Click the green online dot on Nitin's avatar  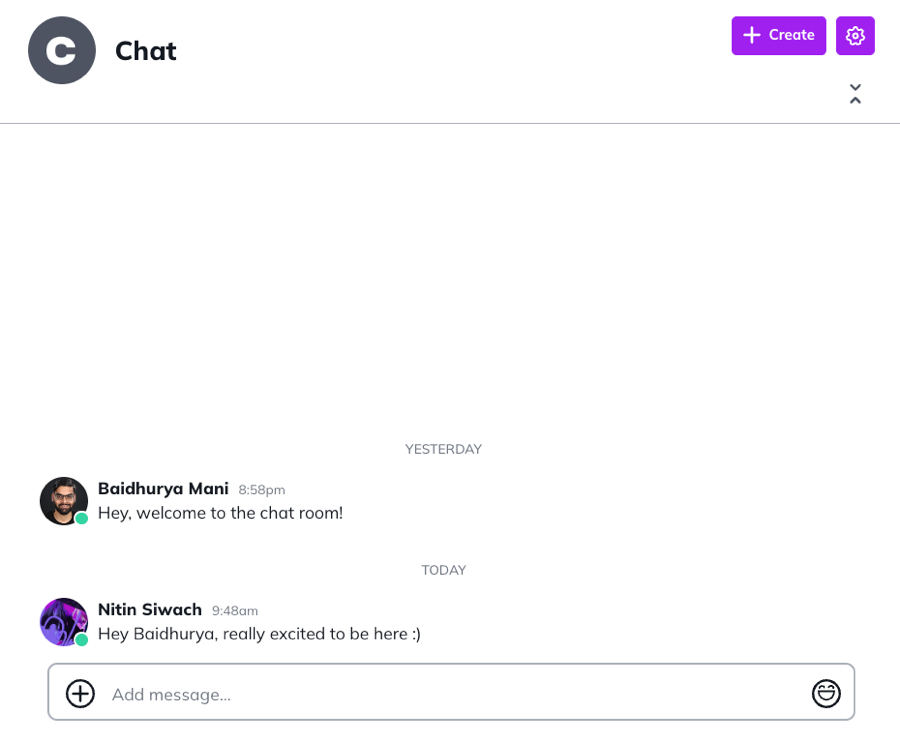(x=82, y=639)
